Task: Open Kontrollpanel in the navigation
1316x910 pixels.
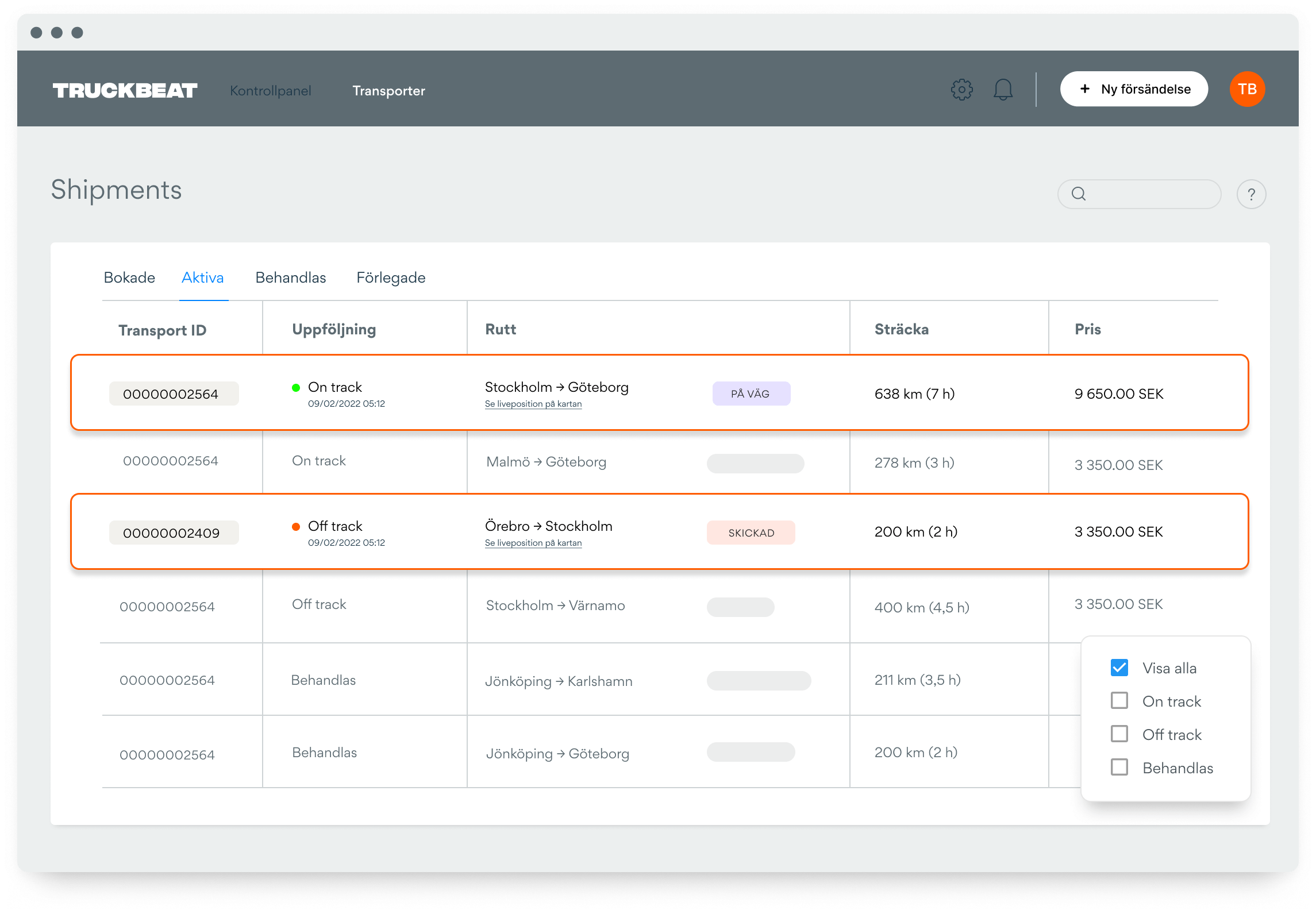Action: pos(271,91)
